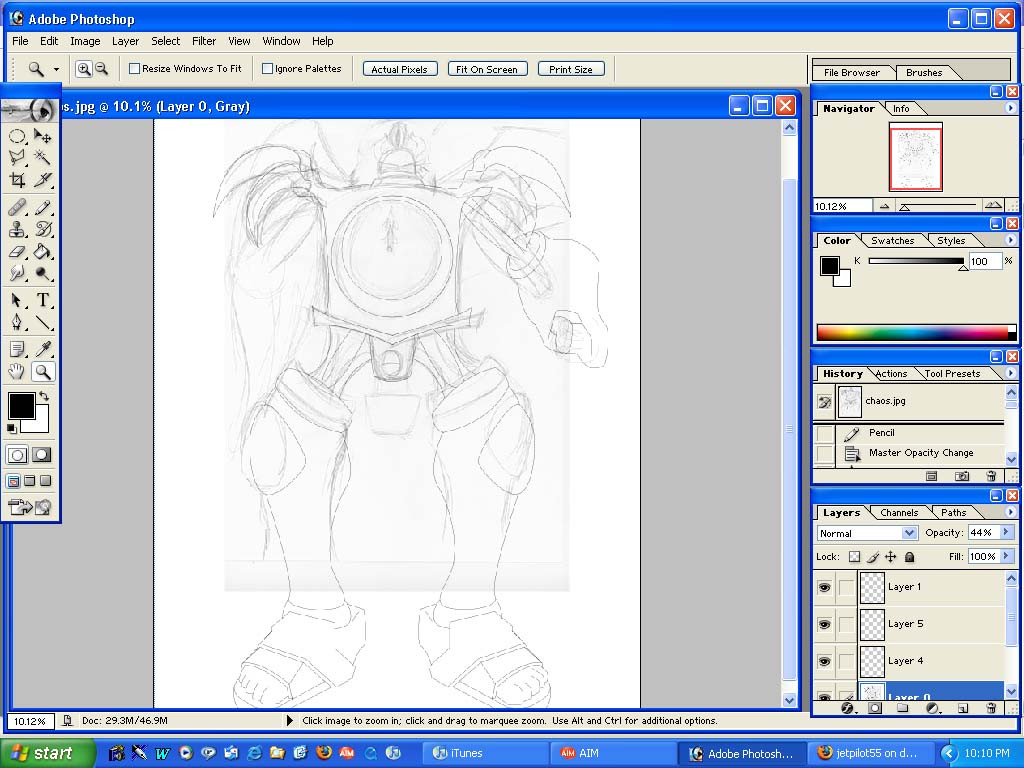Hide Layer 4 using its eye icon

coord(824,662)
